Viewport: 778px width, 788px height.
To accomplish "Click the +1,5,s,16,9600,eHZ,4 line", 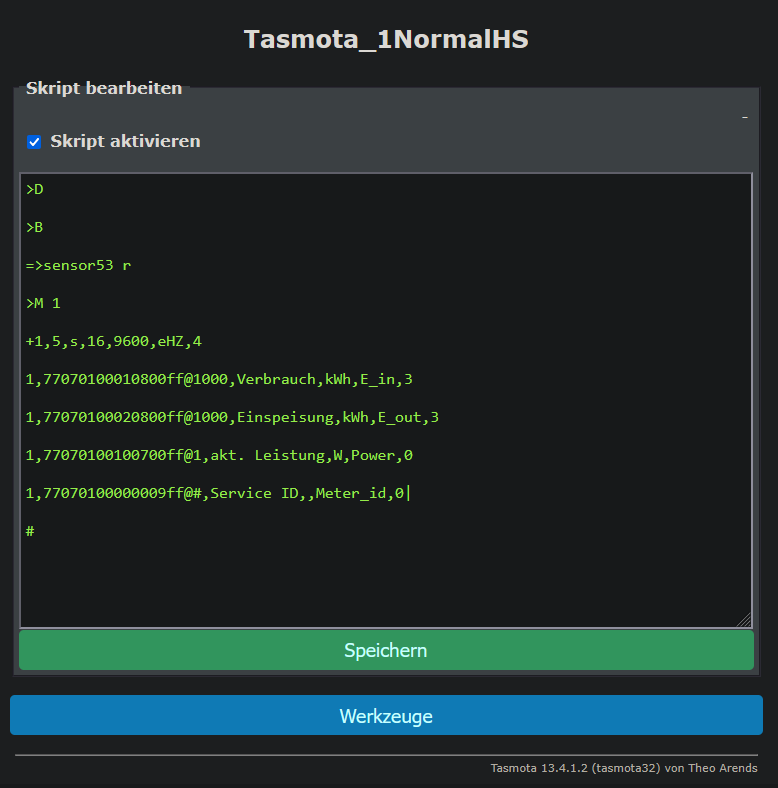I will 114,342.
